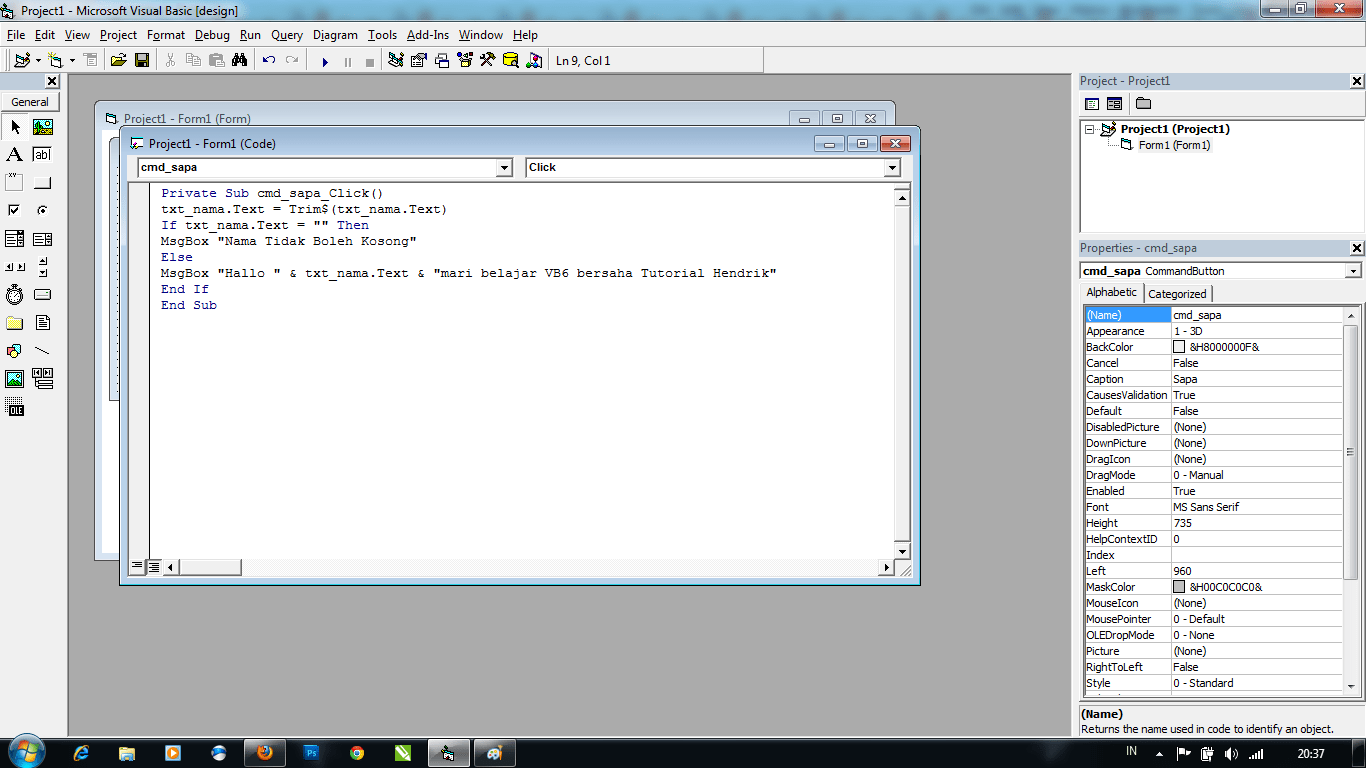1366x768 pixels.
Task: Open the Menu Editor from the toolbar
Action: (x=91, y=61)
